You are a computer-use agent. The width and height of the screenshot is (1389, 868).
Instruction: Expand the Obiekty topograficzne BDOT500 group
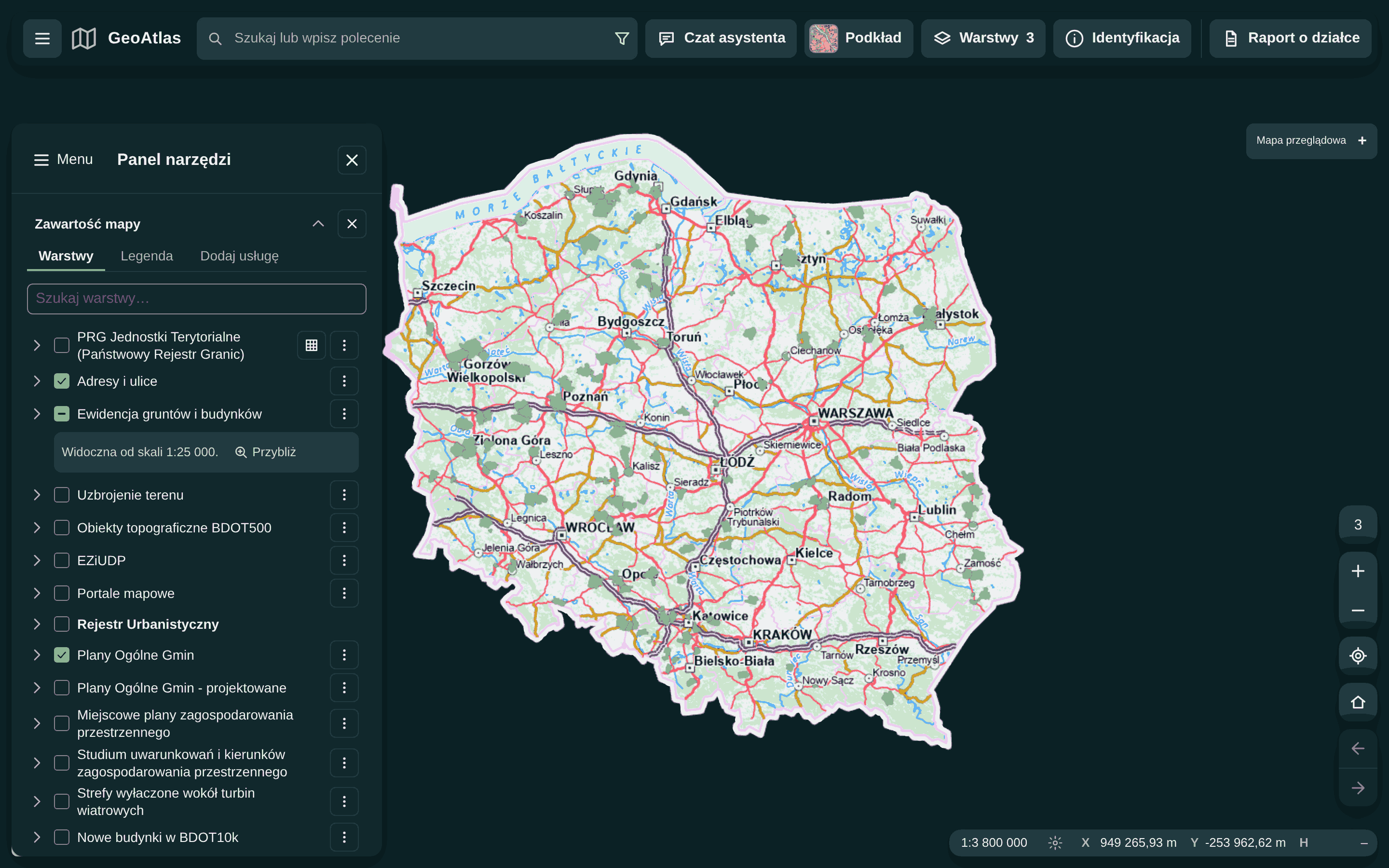(x=37, y=528)
